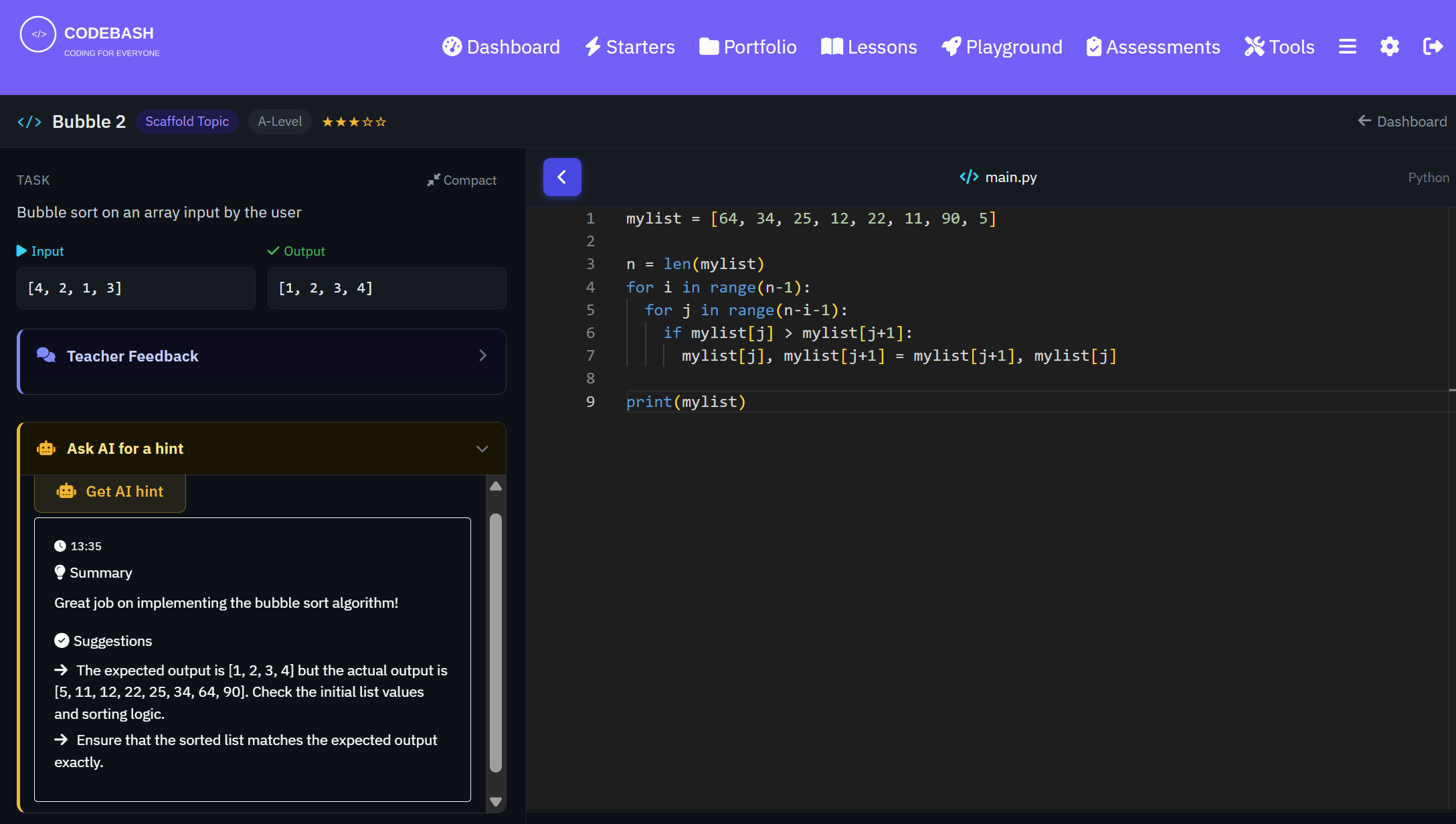The image size is (1456, 824).
Task: Open the Starters nav item
Action: click(630, 47)
